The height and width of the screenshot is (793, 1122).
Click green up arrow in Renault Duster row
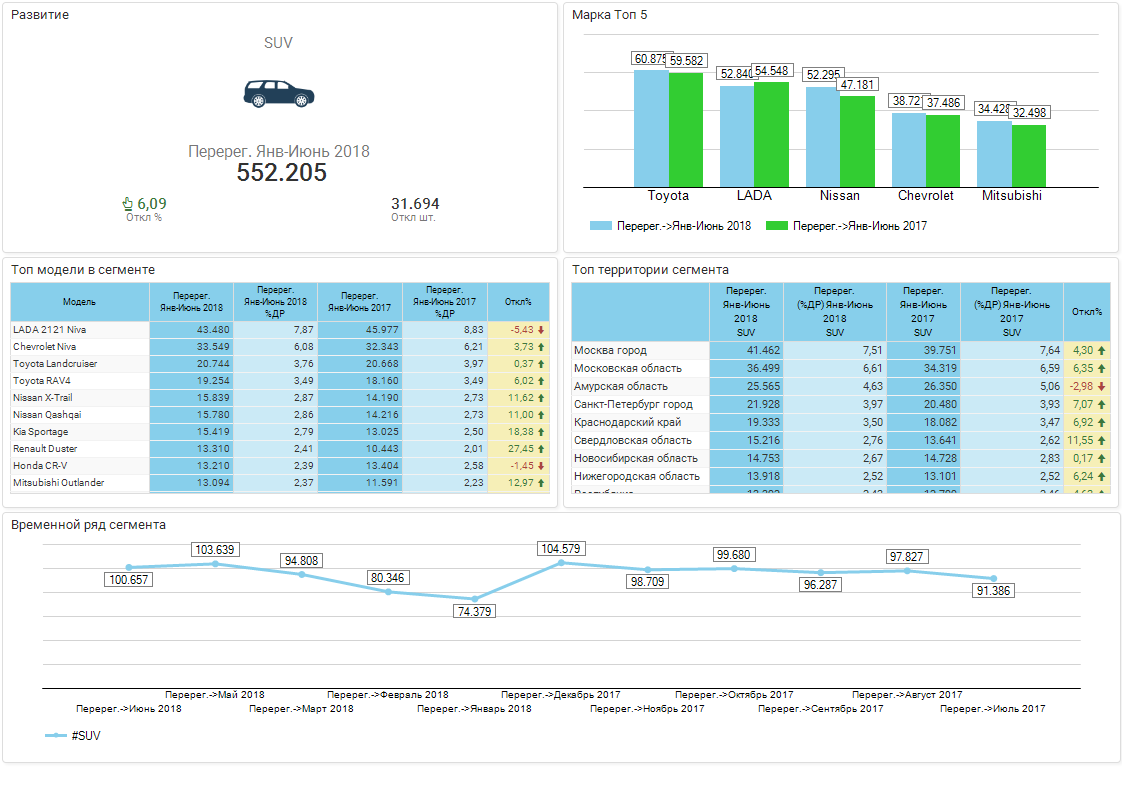click(x=541, y=449)
